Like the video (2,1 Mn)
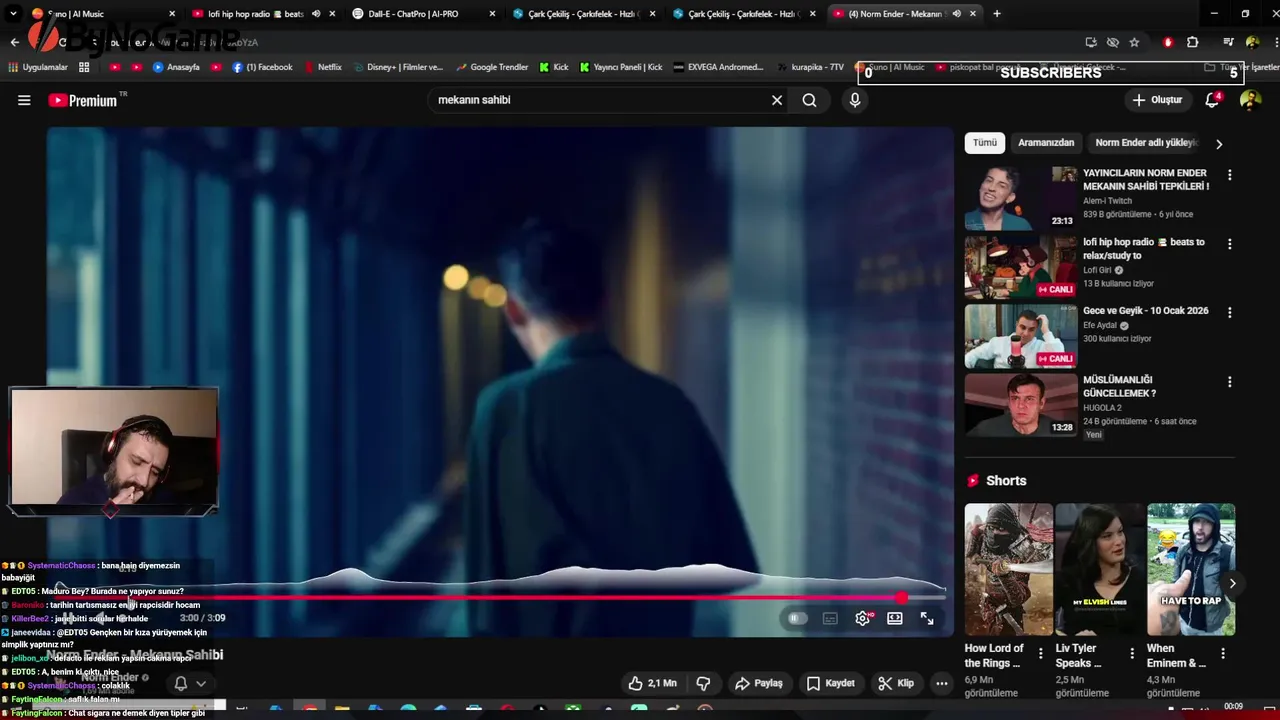Screen dimensions: 1280x720 [x=652, y=683]
